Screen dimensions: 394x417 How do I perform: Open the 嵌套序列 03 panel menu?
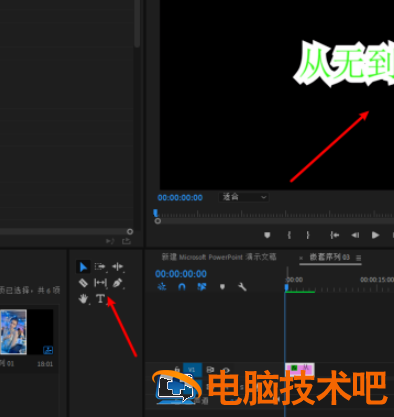(x=358, y=258)
